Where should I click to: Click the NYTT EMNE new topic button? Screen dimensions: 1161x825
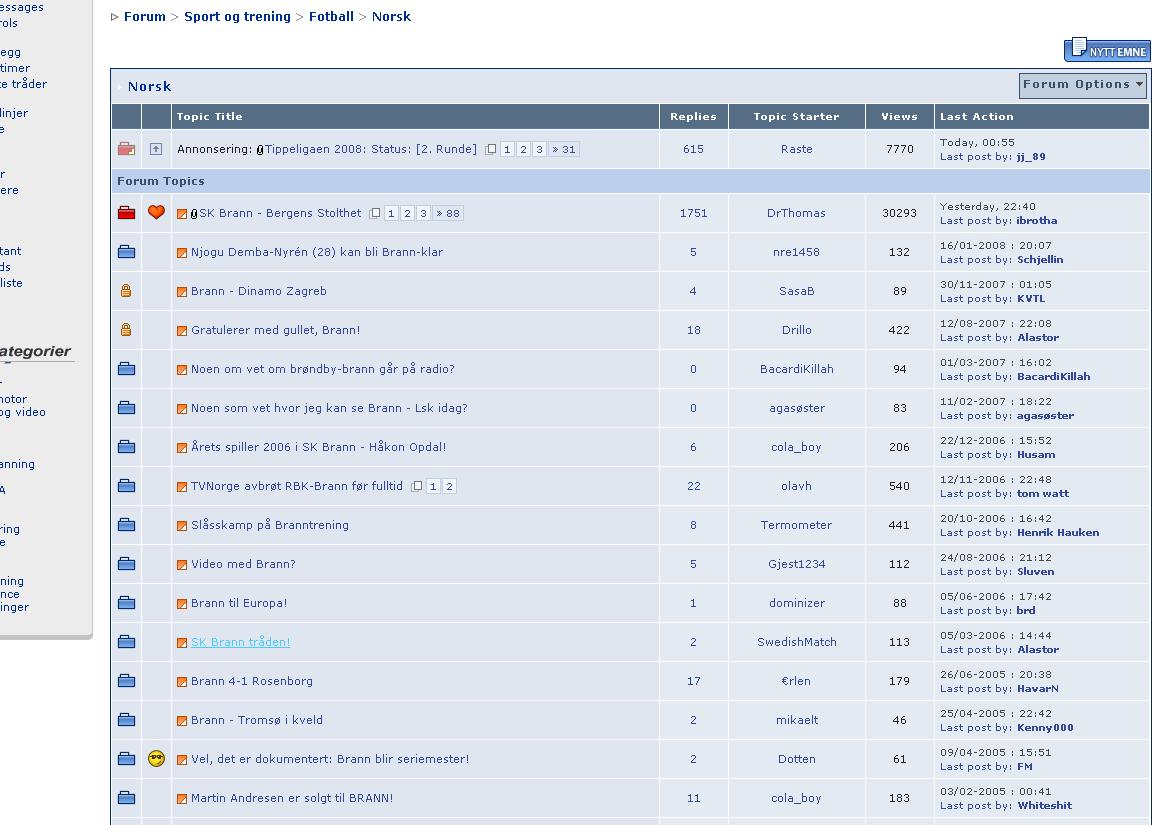tap(1107, 50)
